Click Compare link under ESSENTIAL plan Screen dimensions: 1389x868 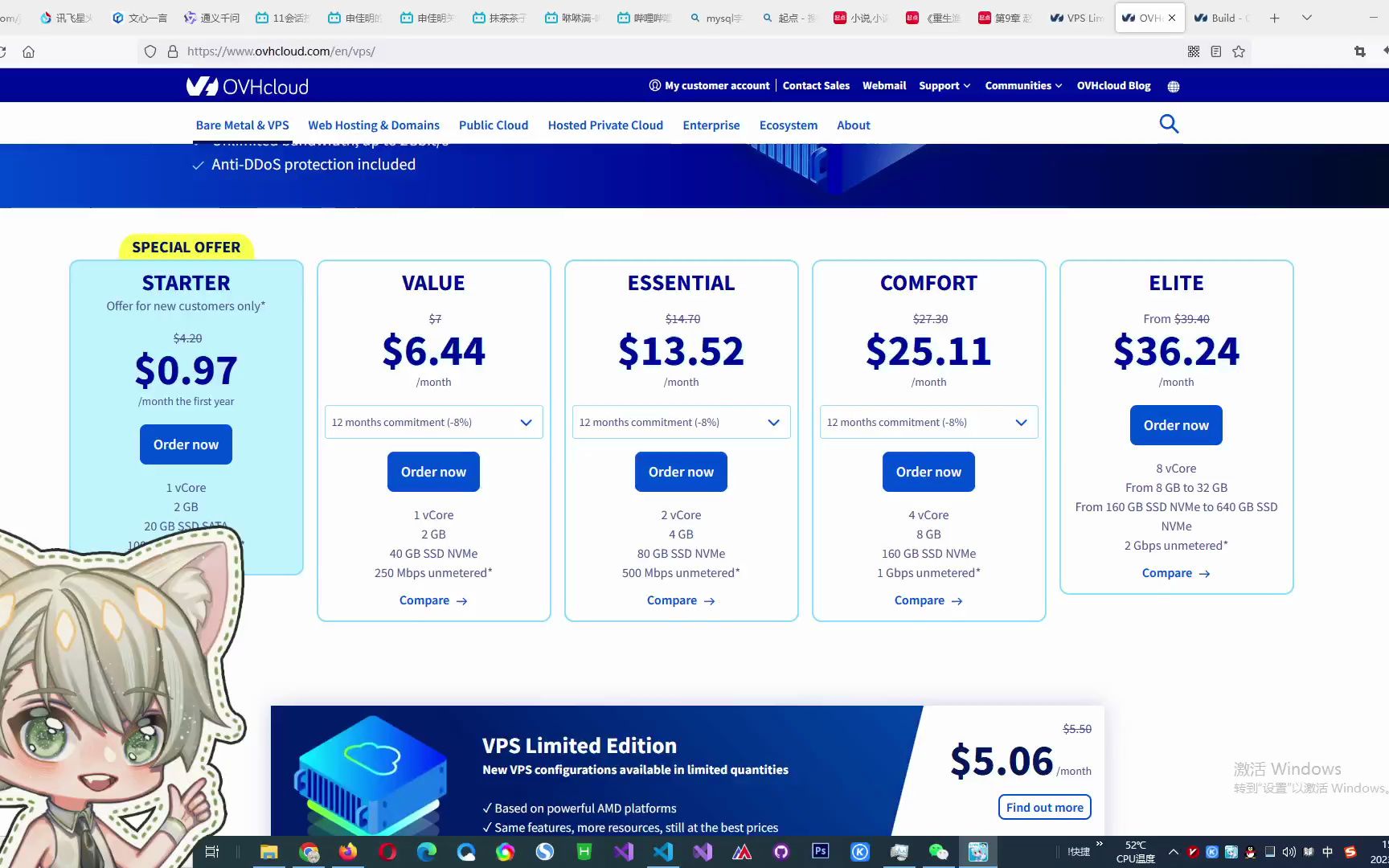click(x=681, y=600)
